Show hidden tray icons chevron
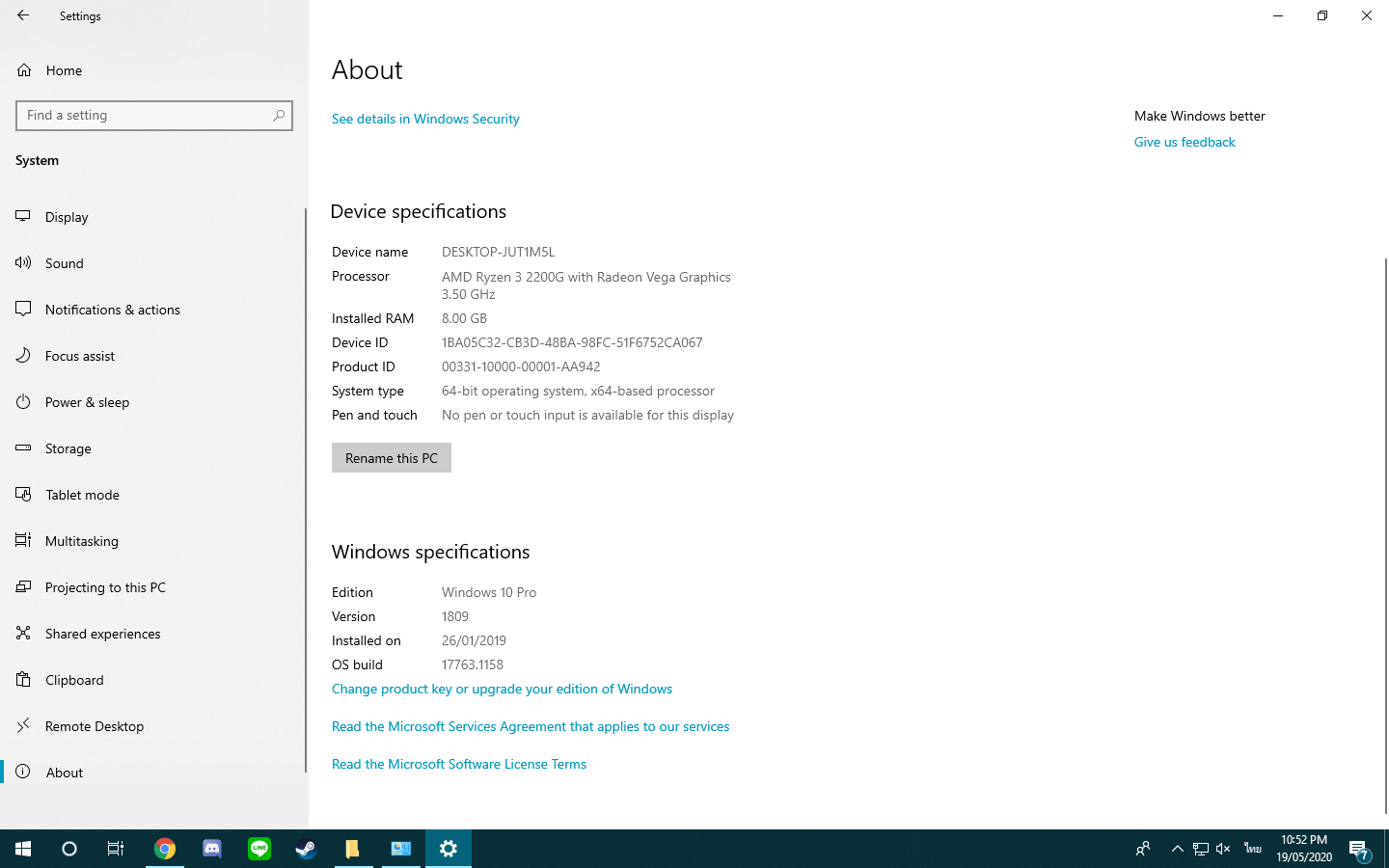 pos(1177,849)
